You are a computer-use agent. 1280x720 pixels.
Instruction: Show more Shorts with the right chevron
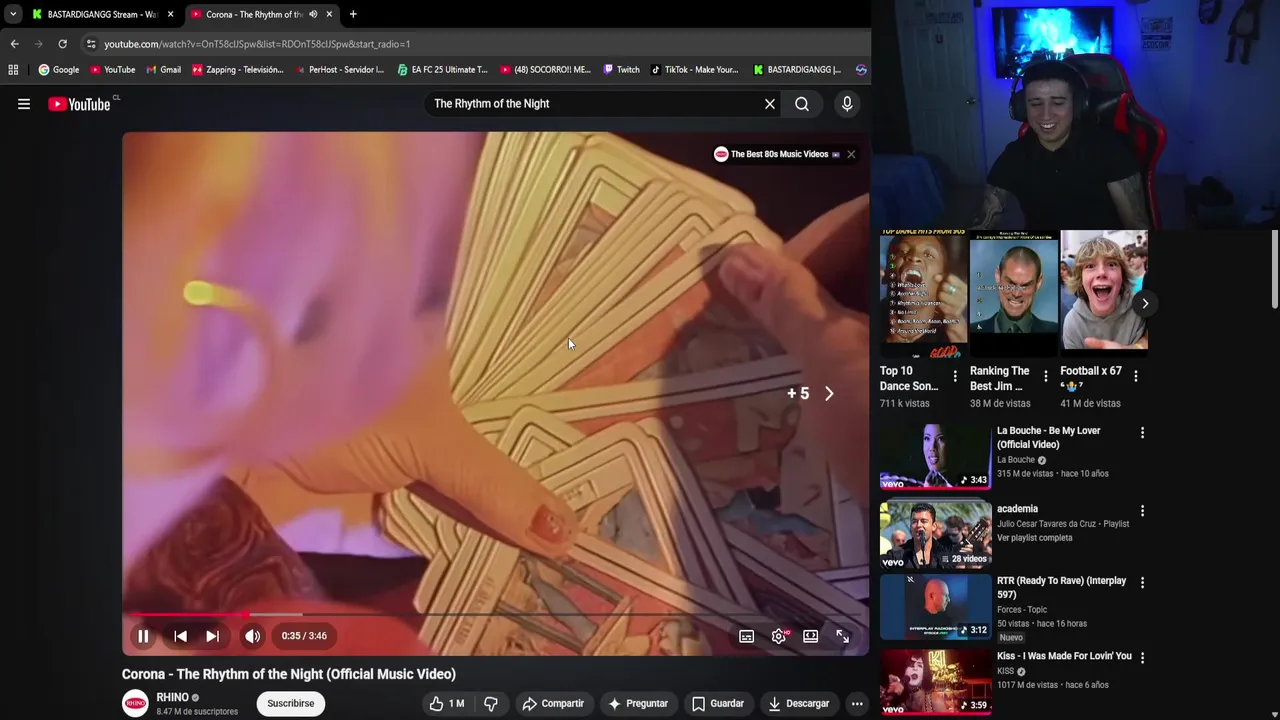coord(1145,303)
